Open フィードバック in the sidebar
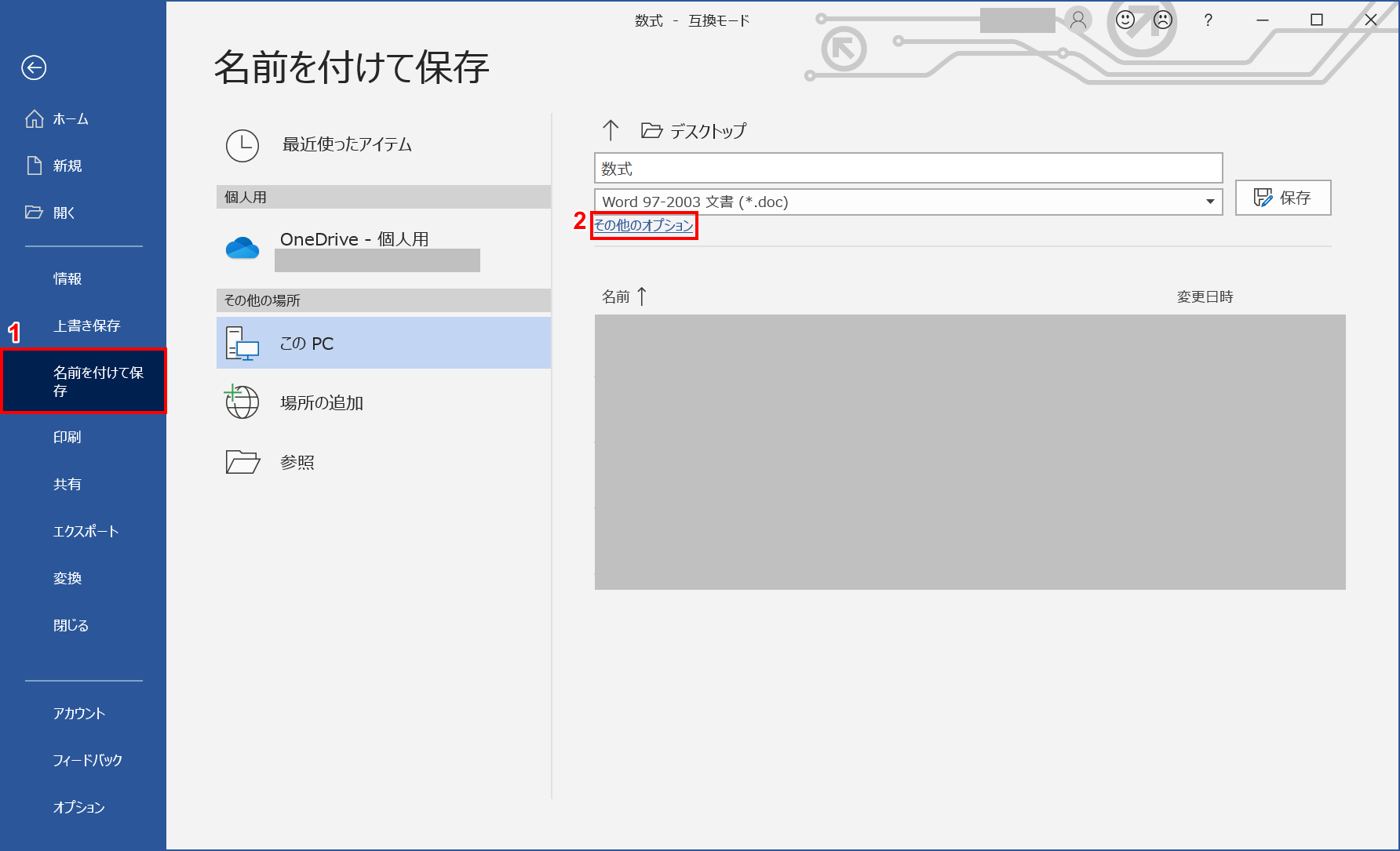 point(88,760)
